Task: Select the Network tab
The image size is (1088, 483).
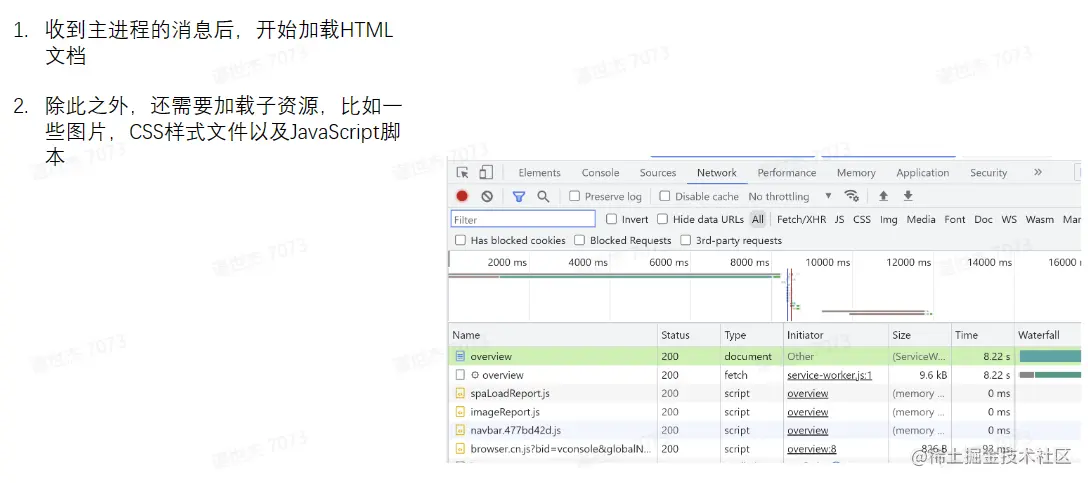Action: tap(717, 173)
